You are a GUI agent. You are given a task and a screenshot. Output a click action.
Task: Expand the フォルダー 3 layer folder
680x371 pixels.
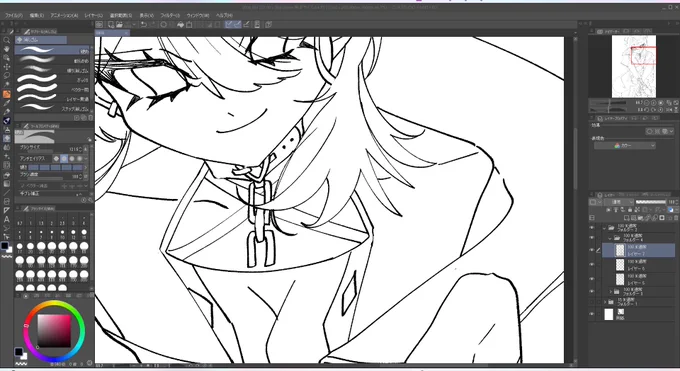(611, 292)
